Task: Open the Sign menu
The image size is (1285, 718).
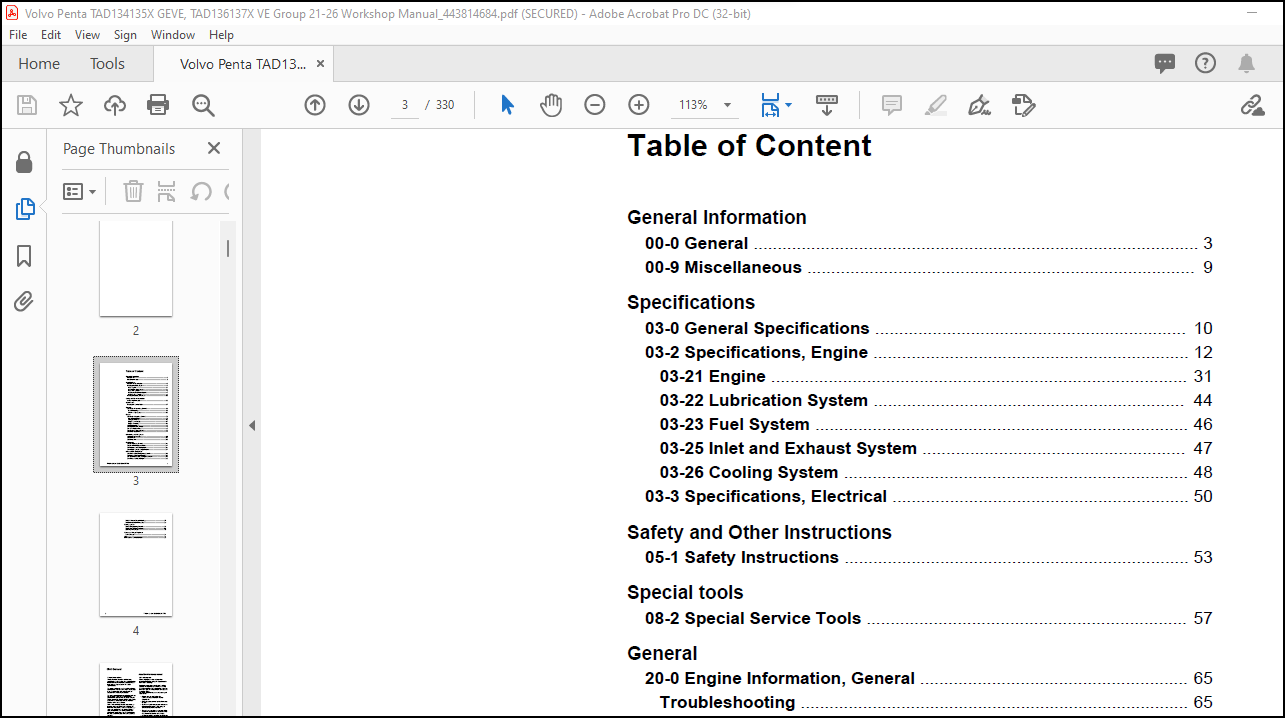Action: tap(125, 34)
